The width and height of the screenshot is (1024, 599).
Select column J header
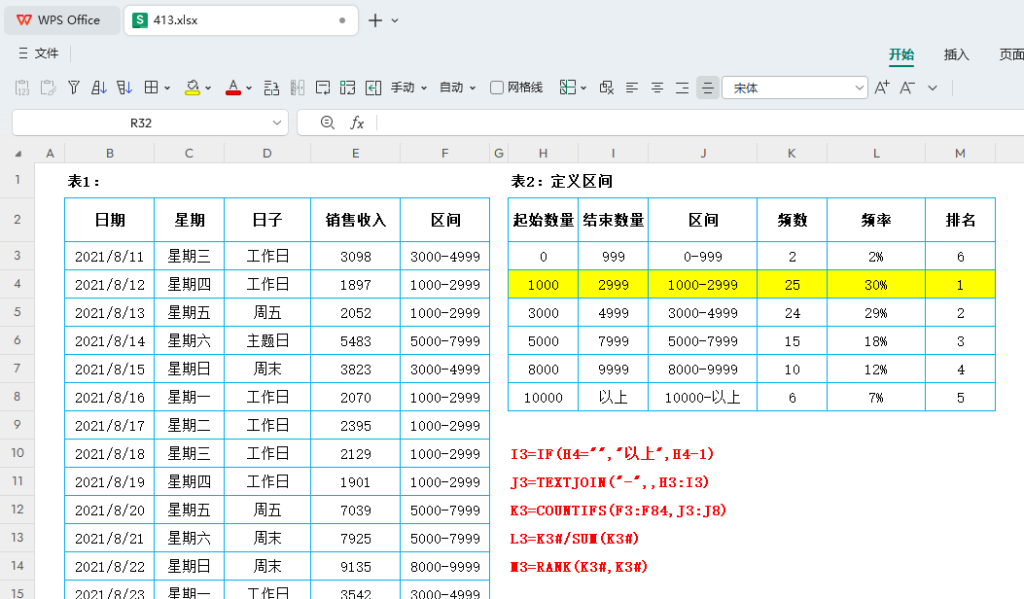(703, 154)
